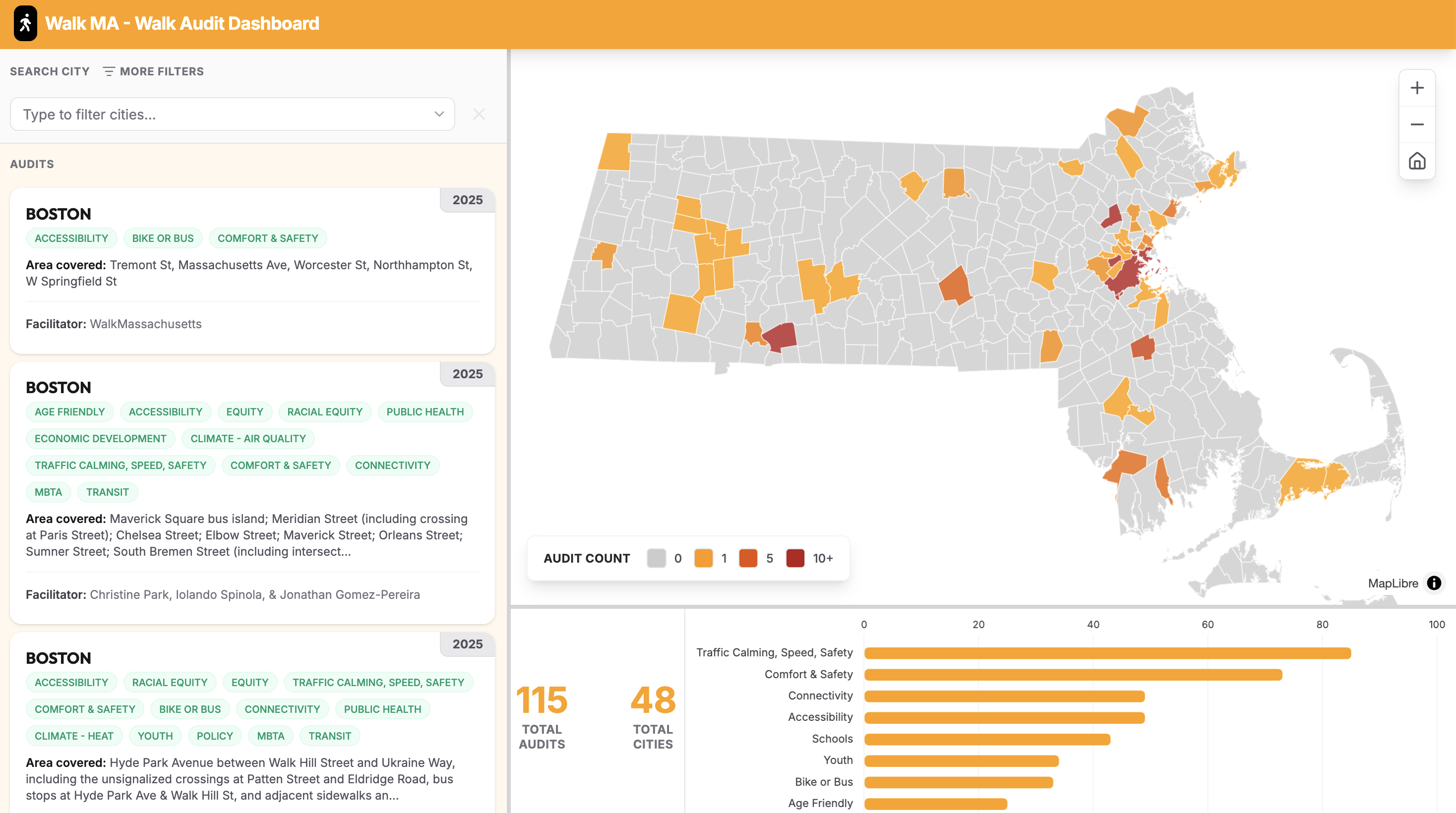The image size is (1456, 813).
Task: Click the AUDITS section heading
Action: 32,164
